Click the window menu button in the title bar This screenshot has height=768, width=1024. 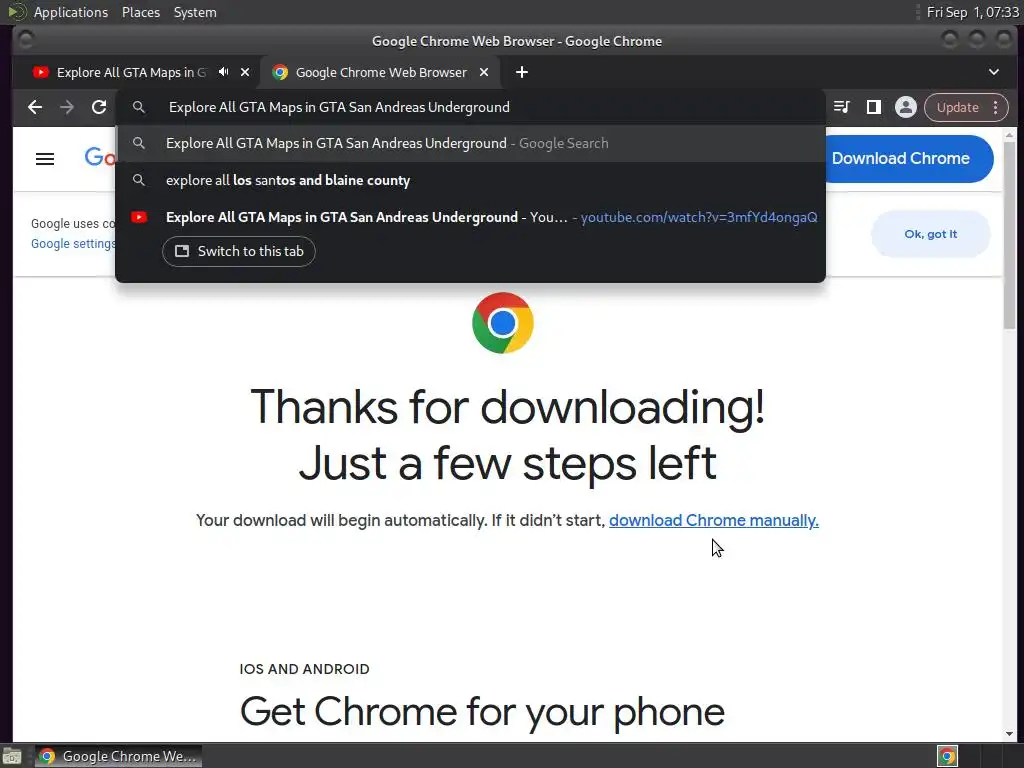pyautogui.click(x=25, y=40)
